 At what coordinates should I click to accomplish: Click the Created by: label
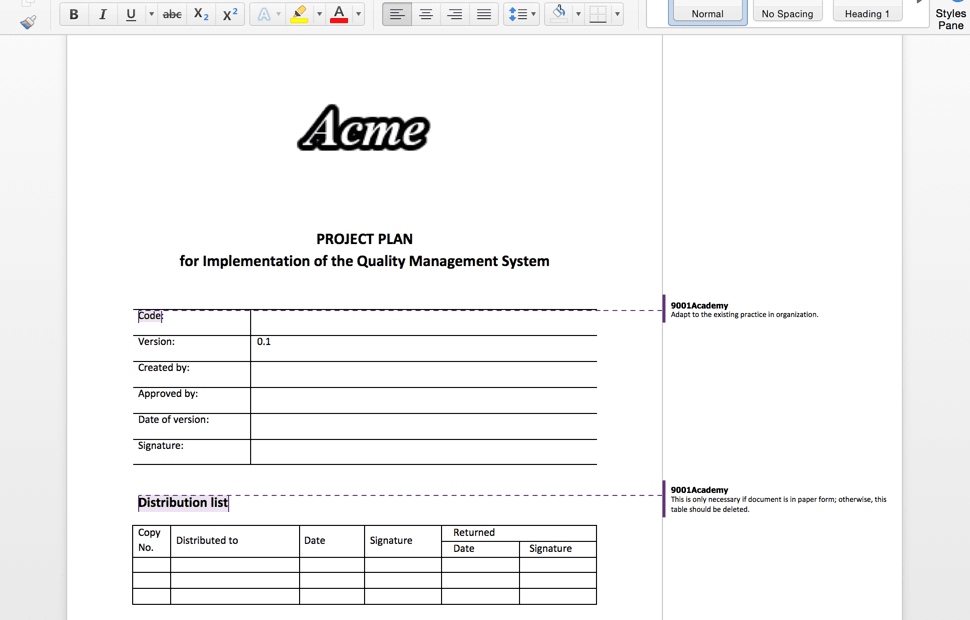click(164, 368)
